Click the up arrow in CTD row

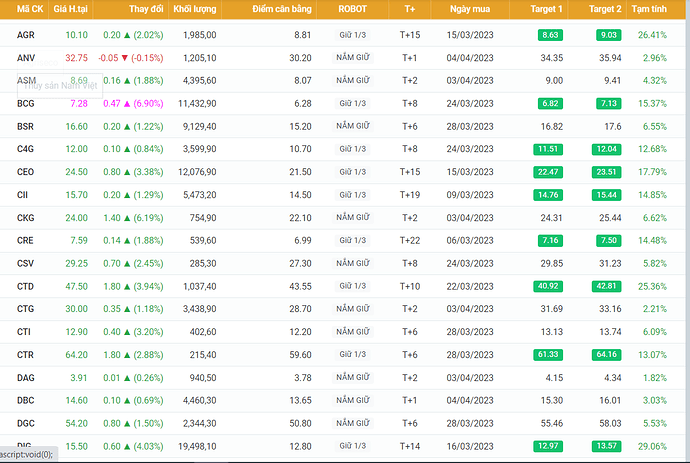pos(127,286)
